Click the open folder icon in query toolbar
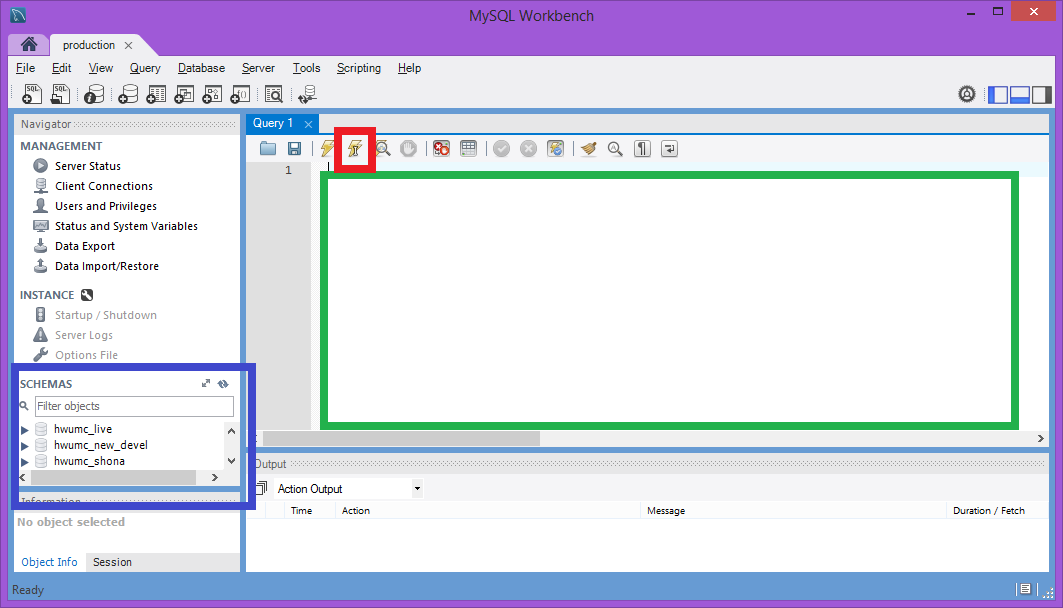This screenshot has height=608, width=1063. (x=268, y=148)
